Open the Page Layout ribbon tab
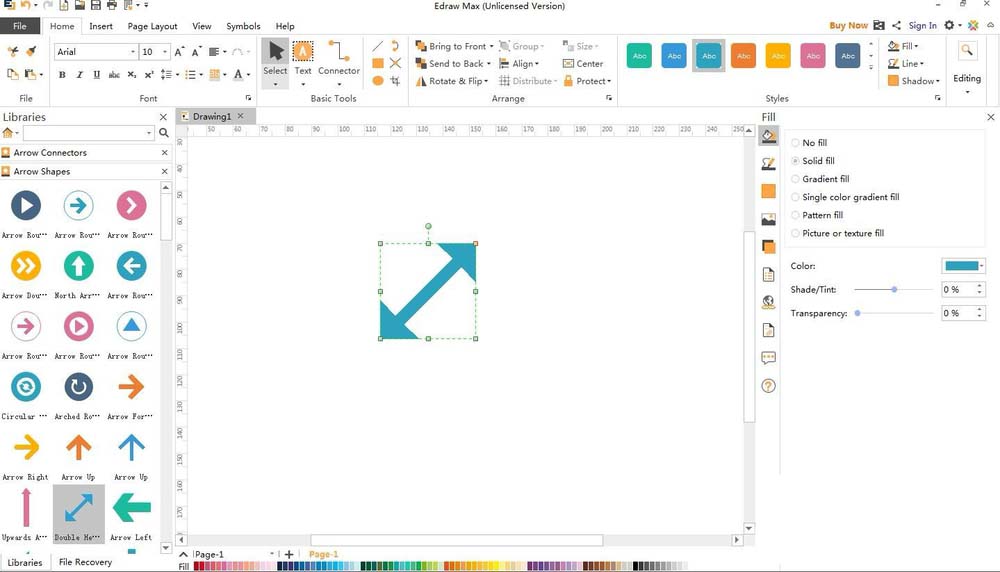 152,26
